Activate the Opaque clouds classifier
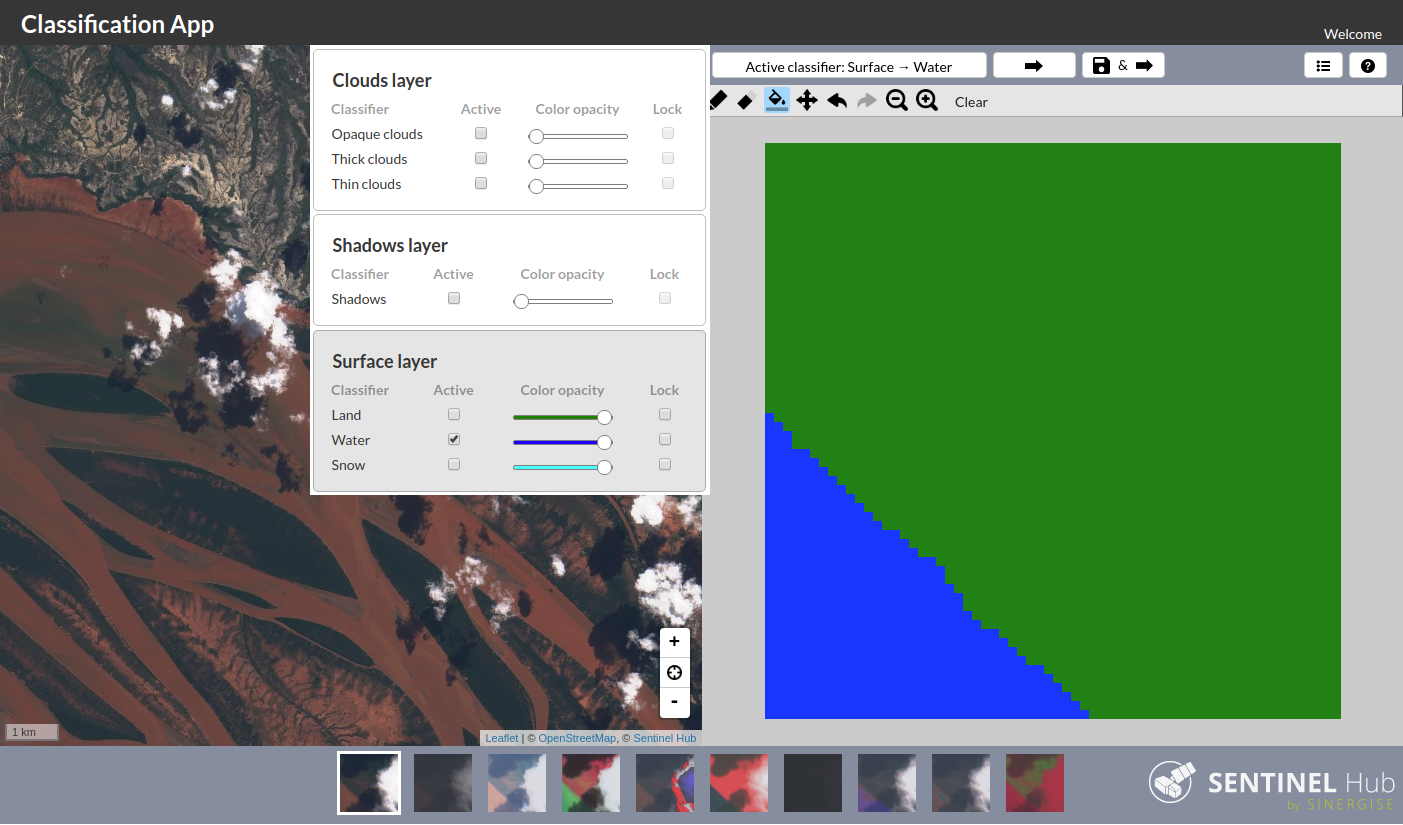Screen dimensions: 1403x825 (x=481, y=133)
